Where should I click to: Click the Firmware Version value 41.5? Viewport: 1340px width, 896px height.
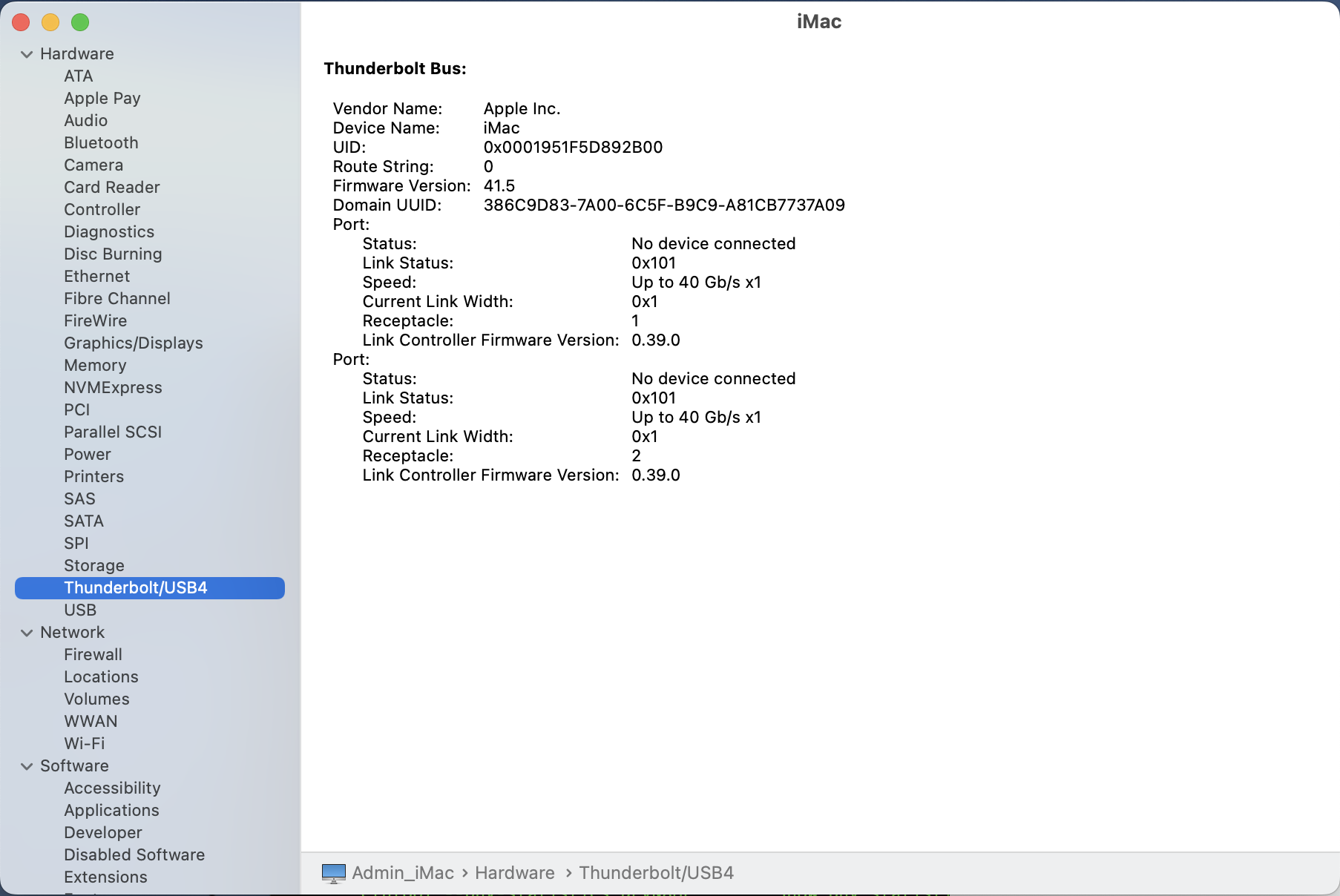(x=499, y=186)
